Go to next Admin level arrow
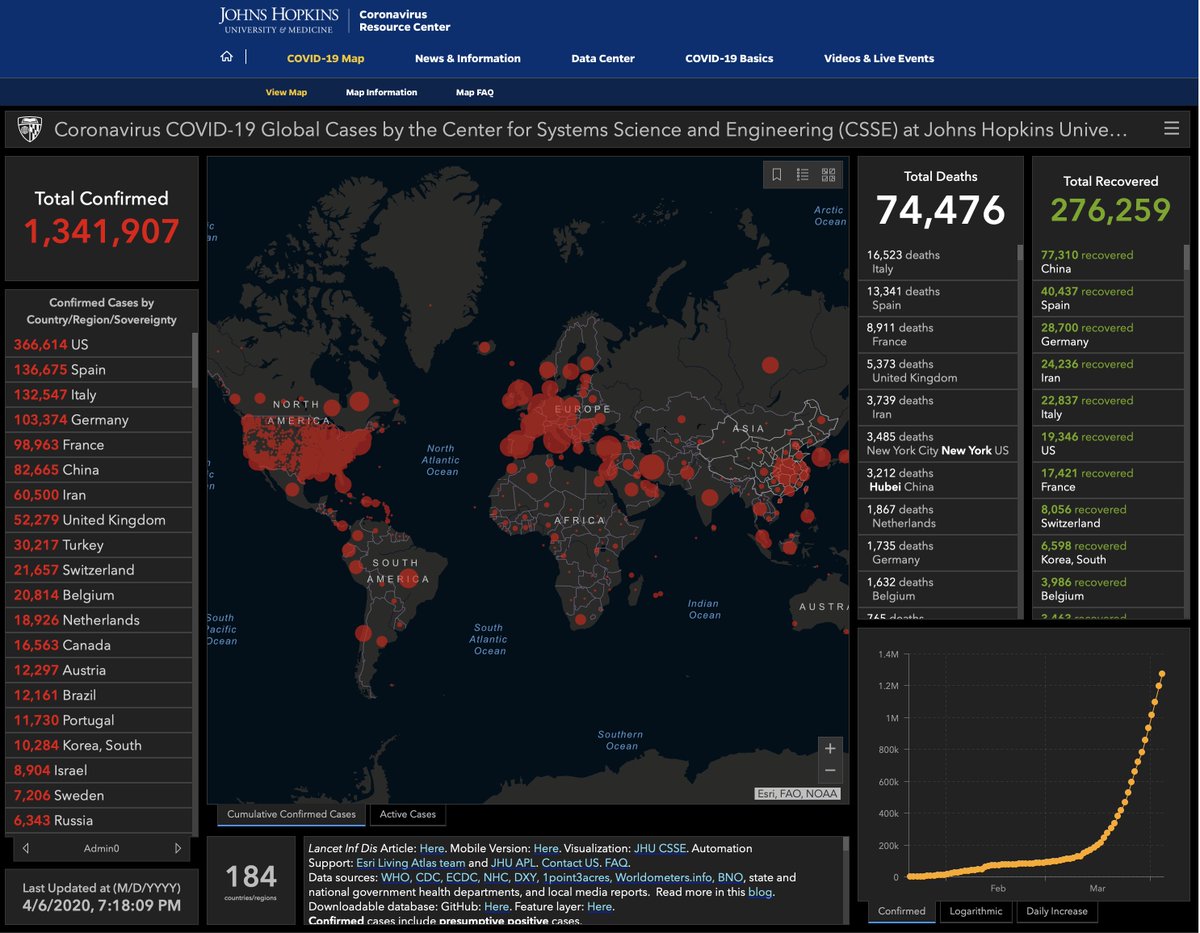 178,848
